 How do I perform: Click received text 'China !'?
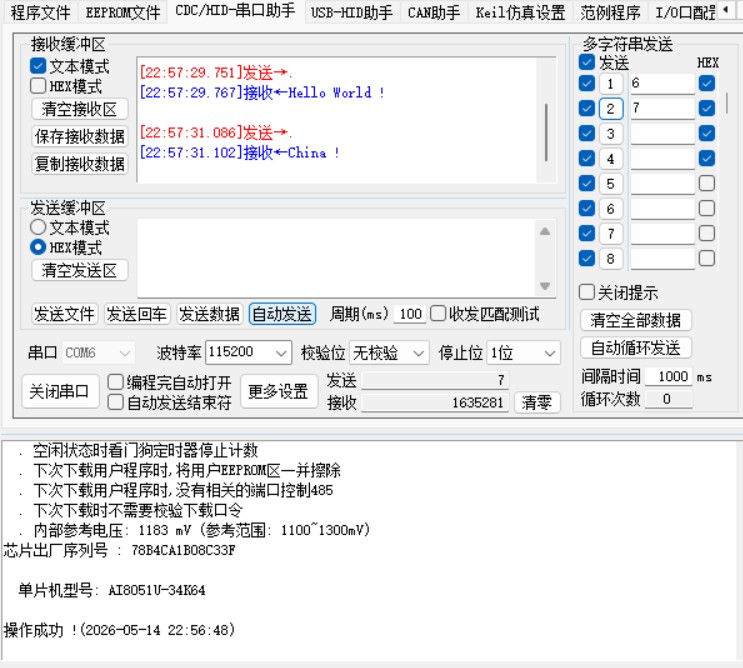click(314, 153)
